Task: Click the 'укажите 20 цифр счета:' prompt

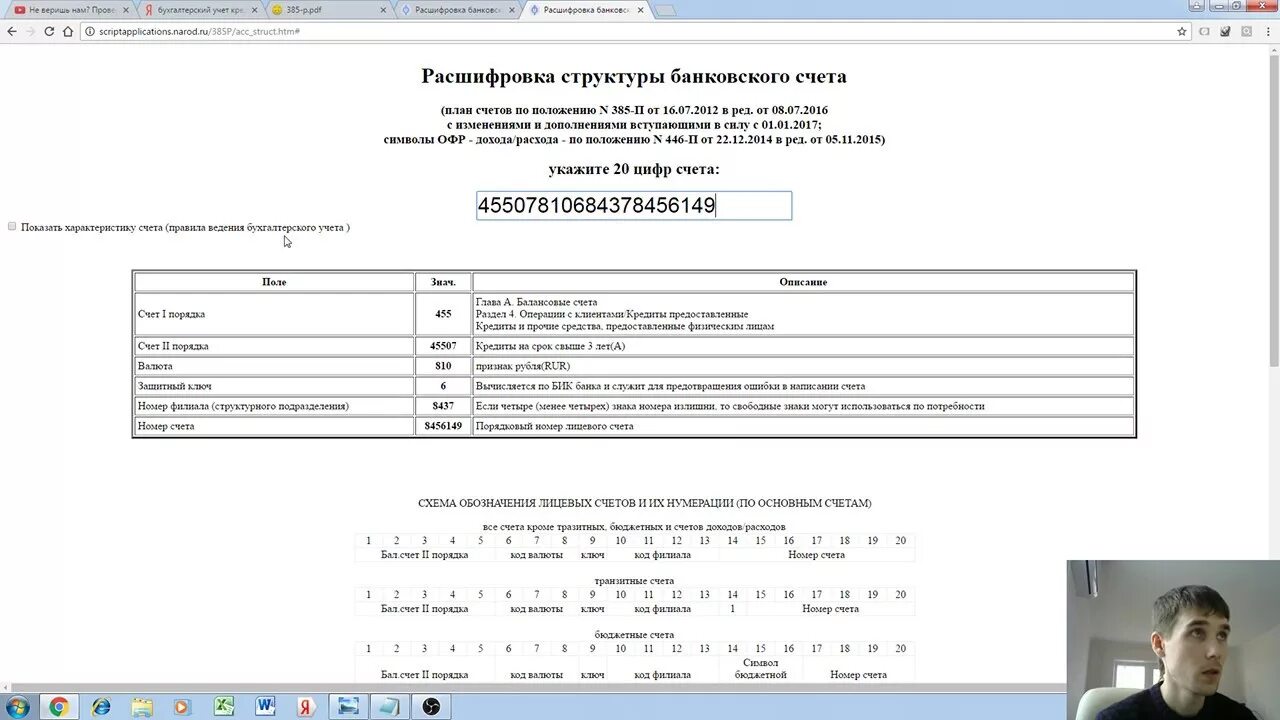Action: [x=634, y=169]
